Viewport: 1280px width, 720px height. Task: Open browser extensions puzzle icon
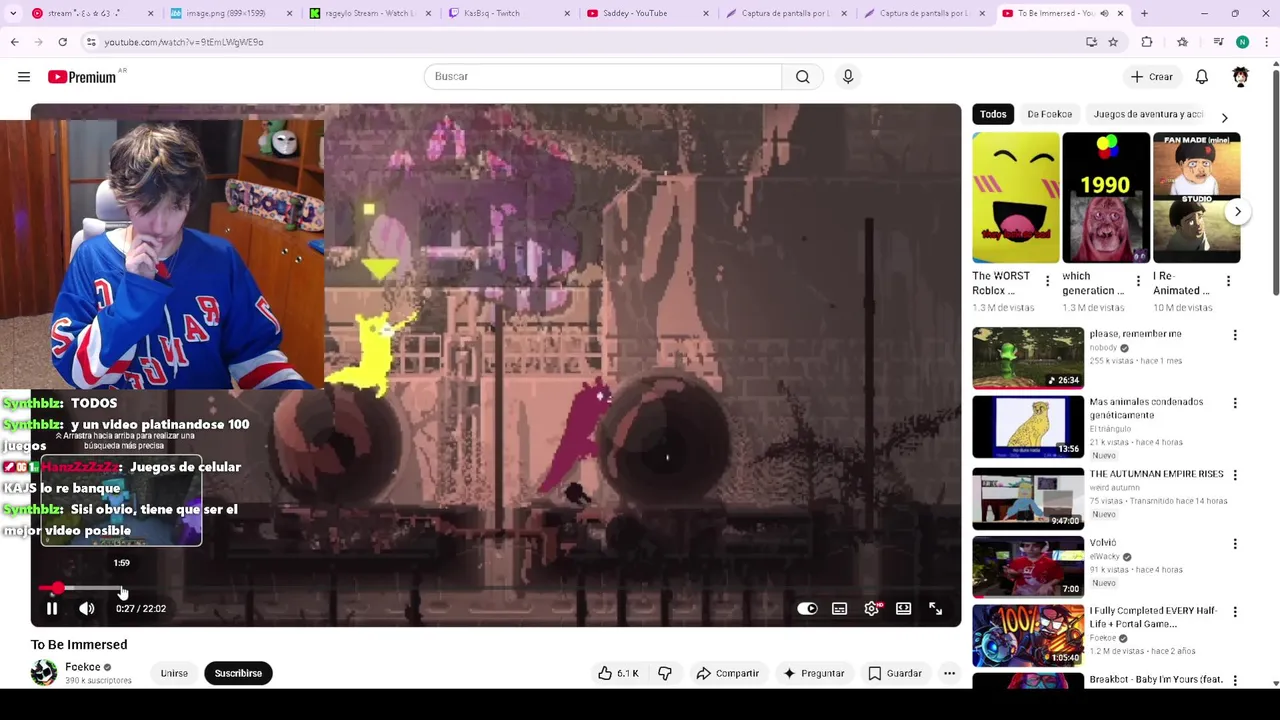1147,42
